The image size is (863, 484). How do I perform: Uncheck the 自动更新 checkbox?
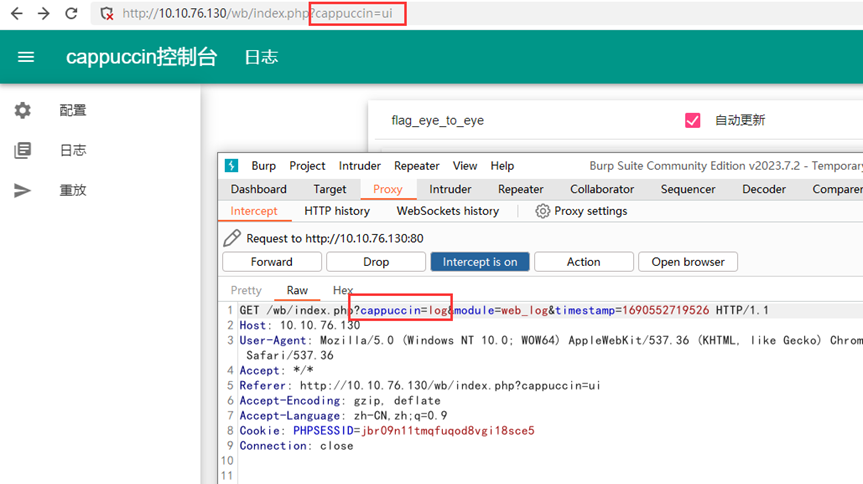[692, 120]
